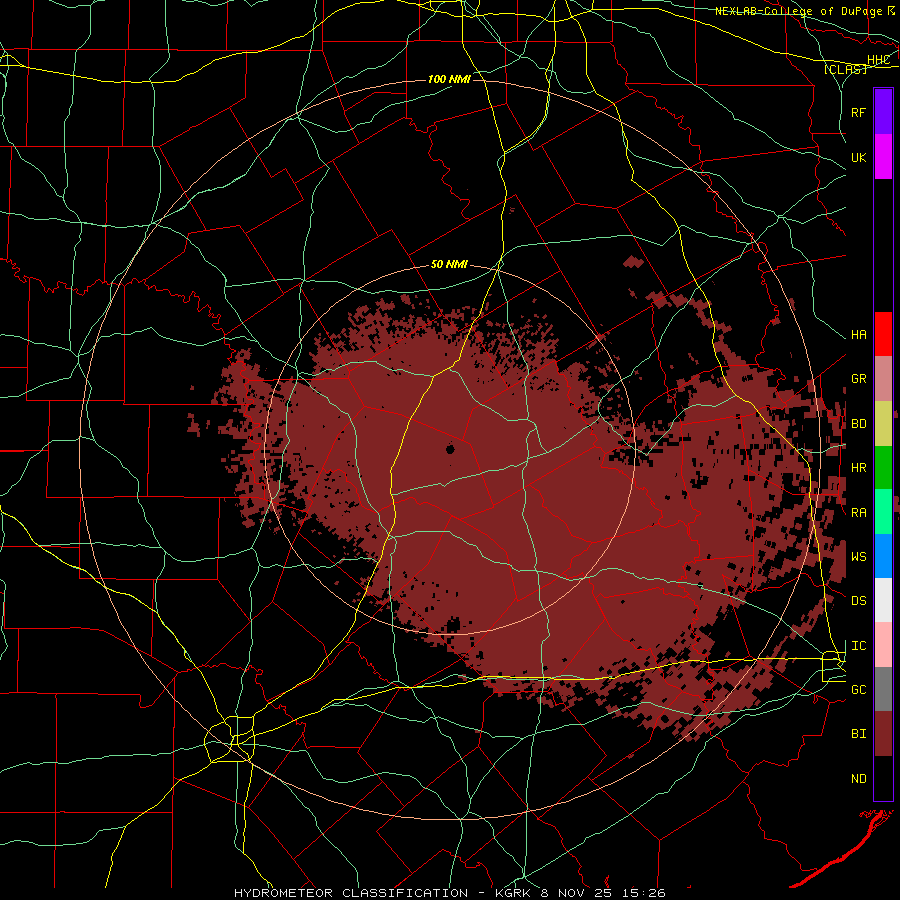The image size is (900, 900).
Task: Click the HA legend label
Action: click(x=858, y=334)
